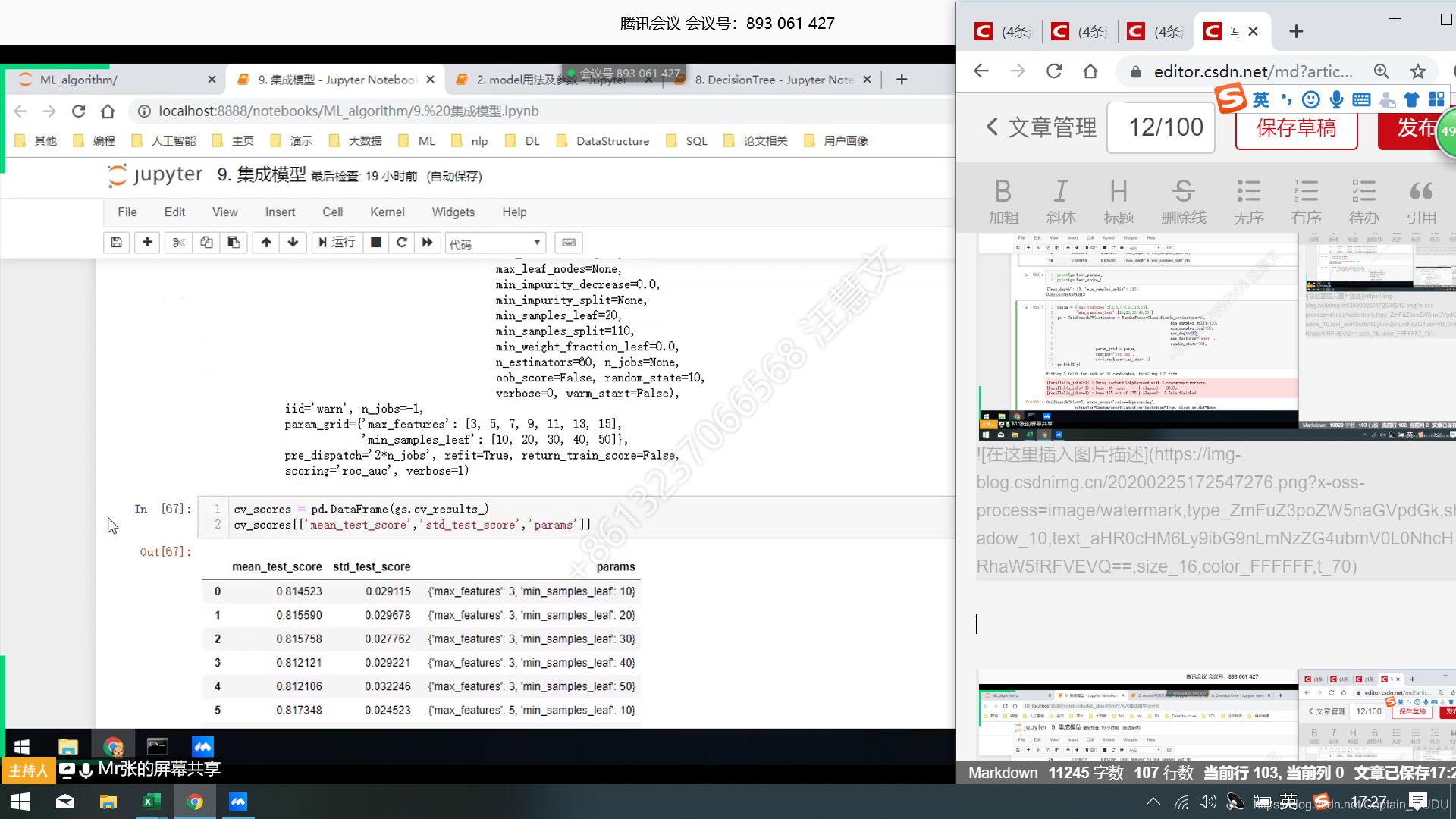The image size is (1456, 819).
Task: Open the command palette keyboard icon
Action: [569, 243]
